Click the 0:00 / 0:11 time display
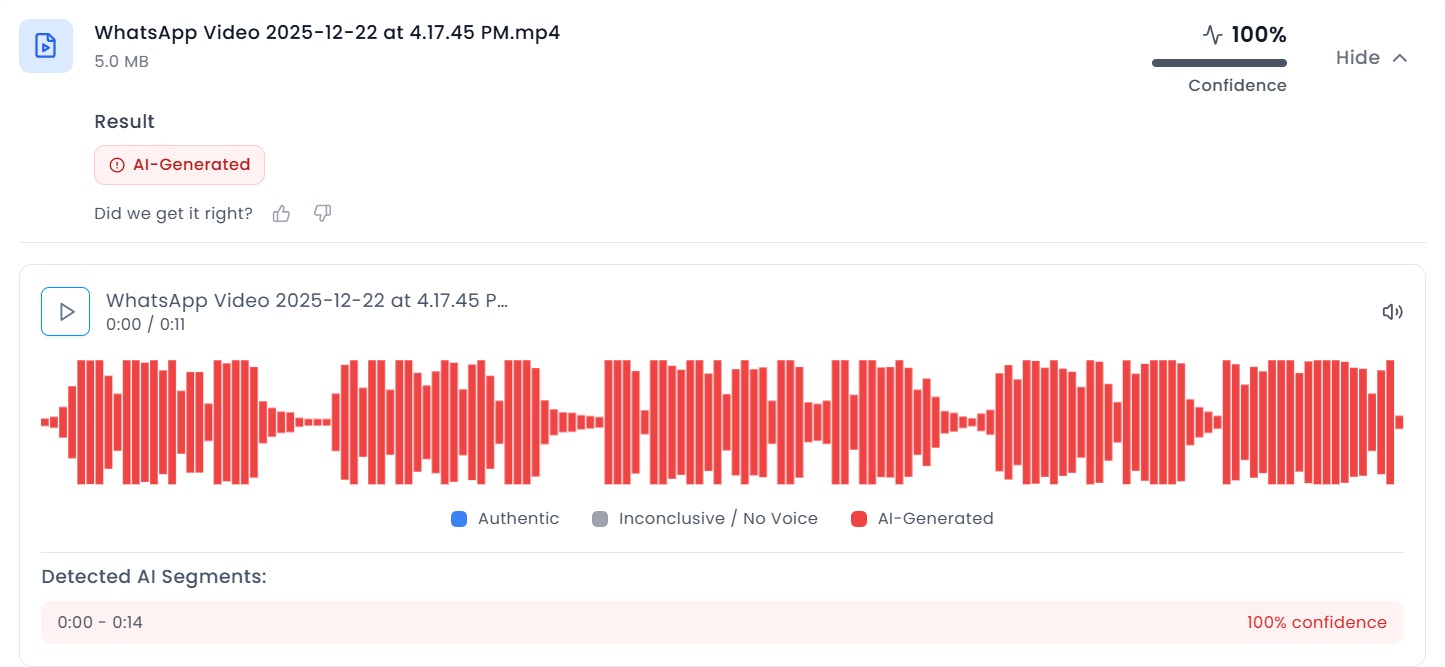 tap(145, 325)
